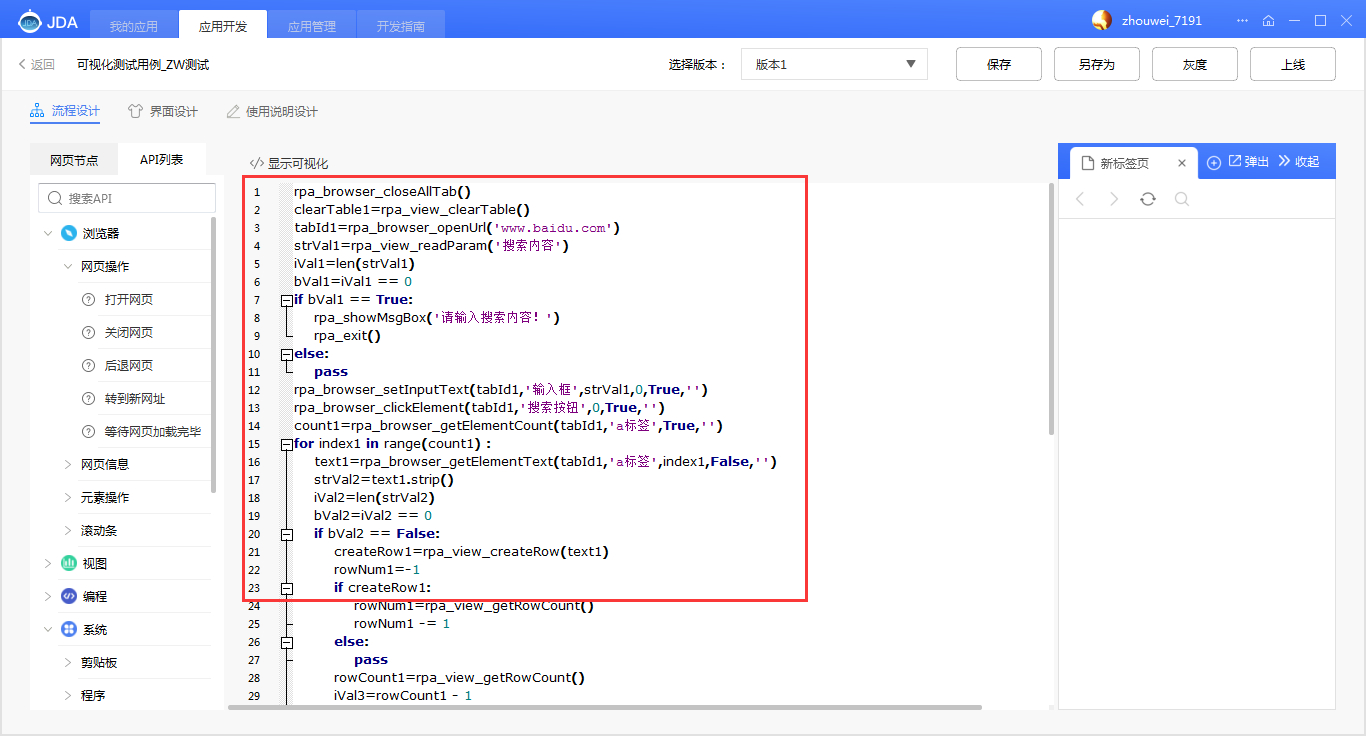The width and height of the screenshot is (1366, 736).
Task: Collapse browser panel with 收起 arrows
Action: point(1285,161)
